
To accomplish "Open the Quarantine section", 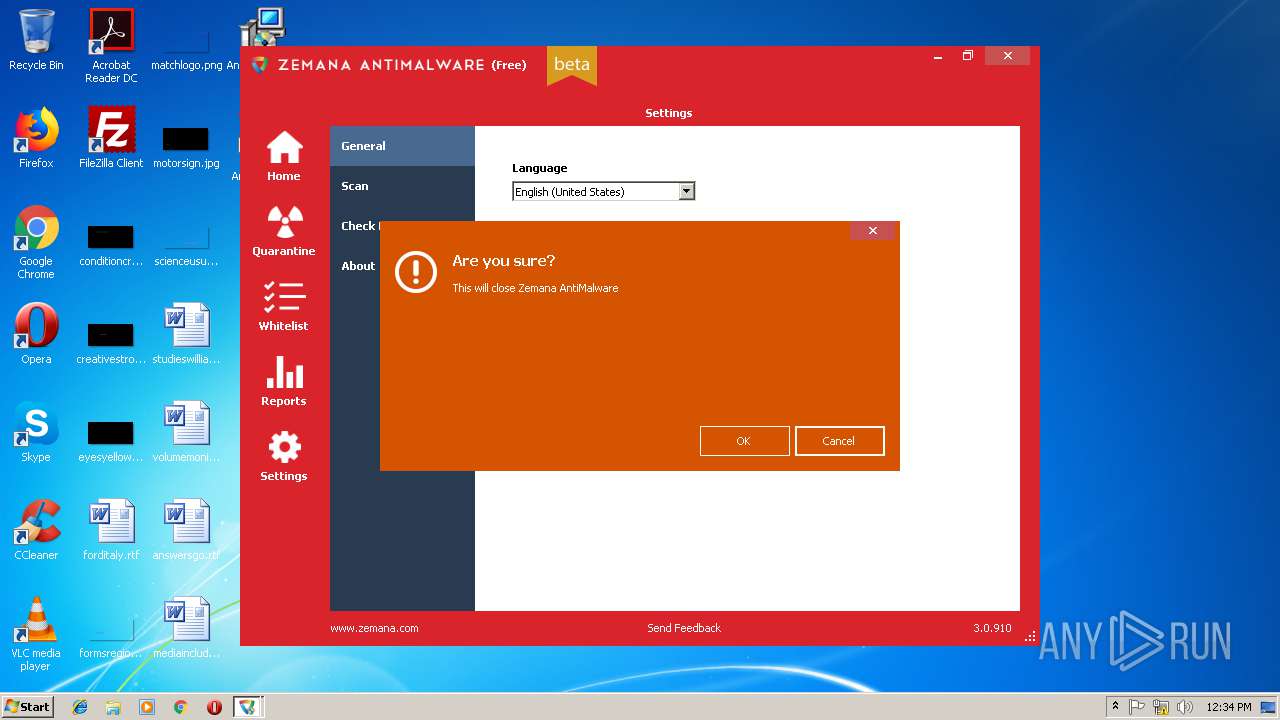I will pyautogui.click(x=284, y=231).
